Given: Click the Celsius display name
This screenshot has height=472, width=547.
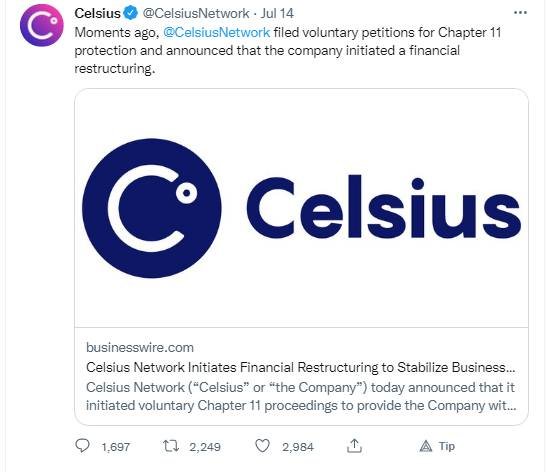Looking at the screenshot, I should click(97, 13).
